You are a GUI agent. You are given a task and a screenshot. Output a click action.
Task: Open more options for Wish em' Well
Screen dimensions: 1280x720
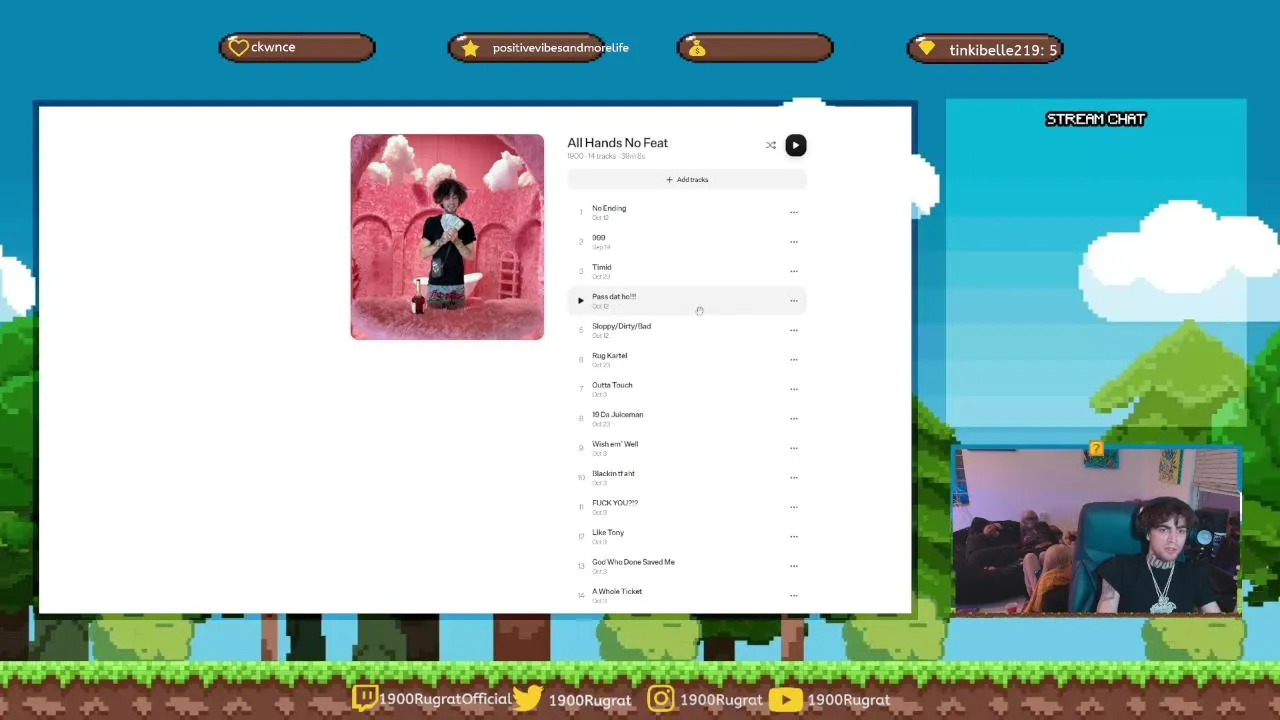794,448
